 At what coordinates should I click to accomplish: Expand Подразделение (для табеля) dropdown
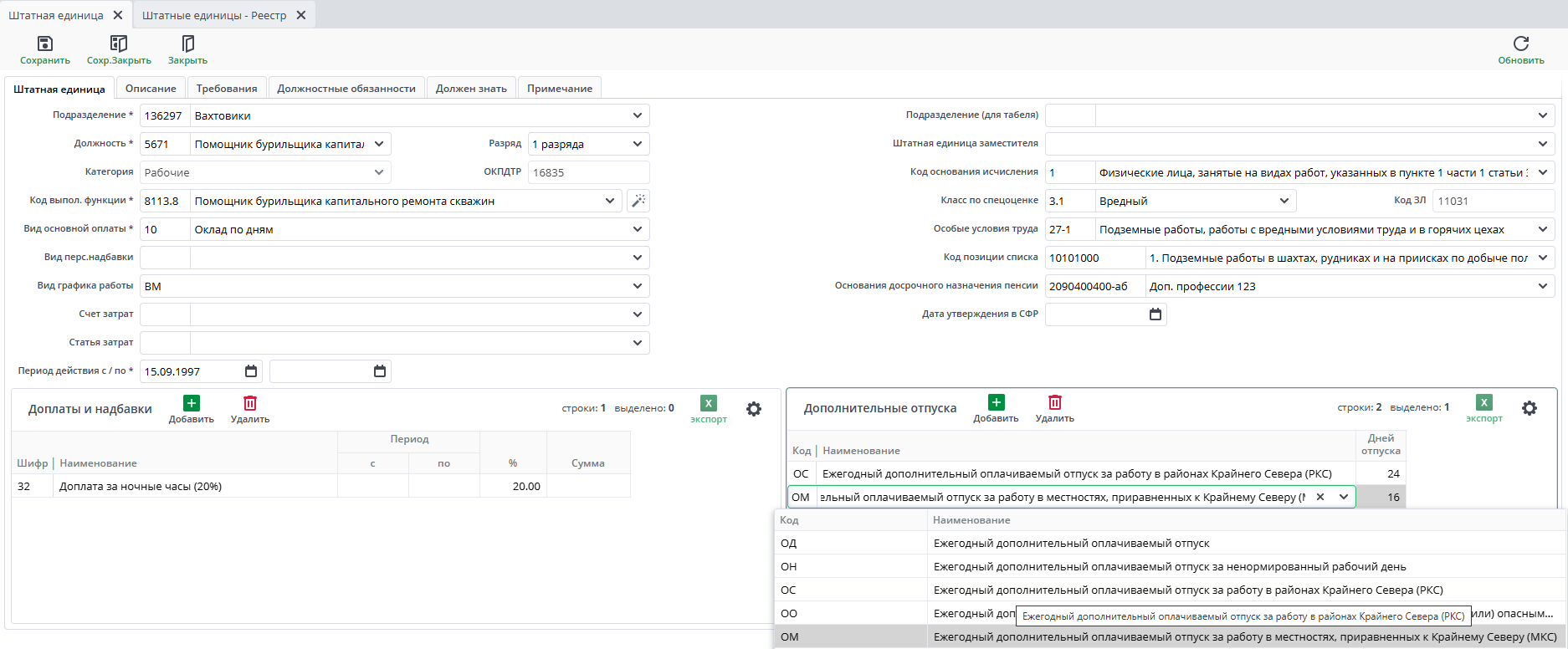click(1543, 115)
